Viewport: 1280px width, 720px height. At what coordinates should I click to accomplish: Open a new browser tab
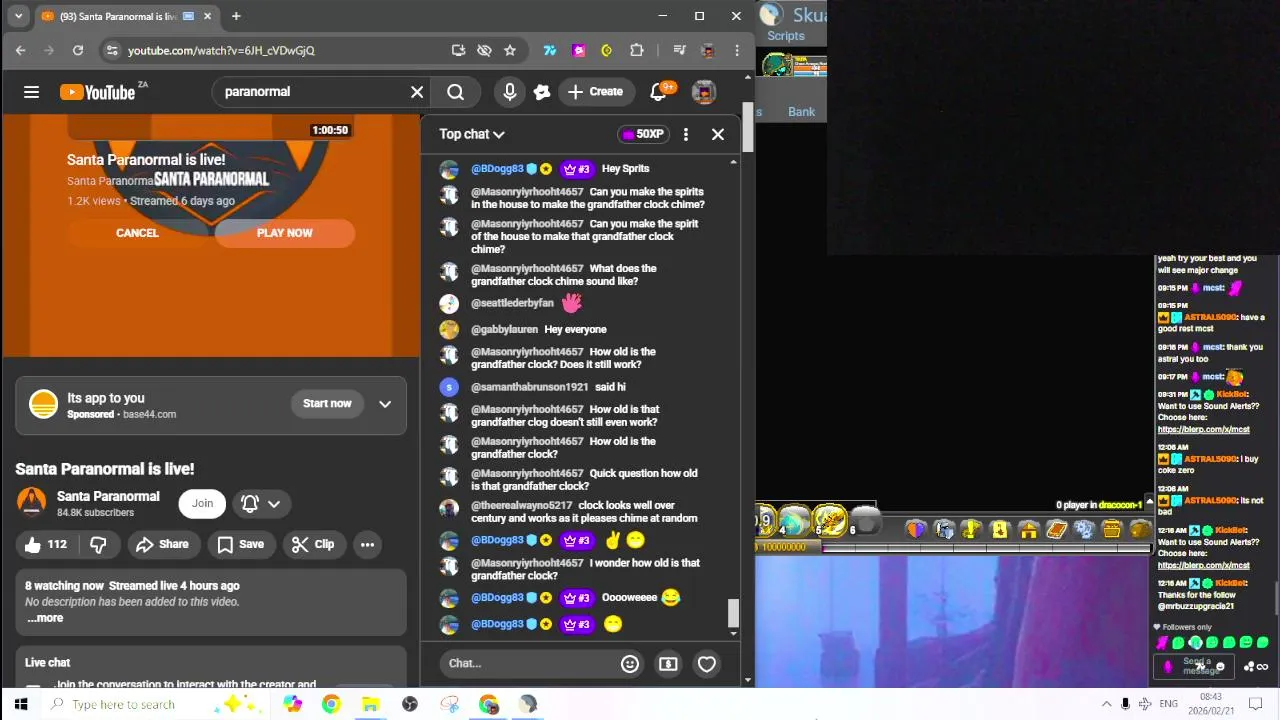(236, 16)
